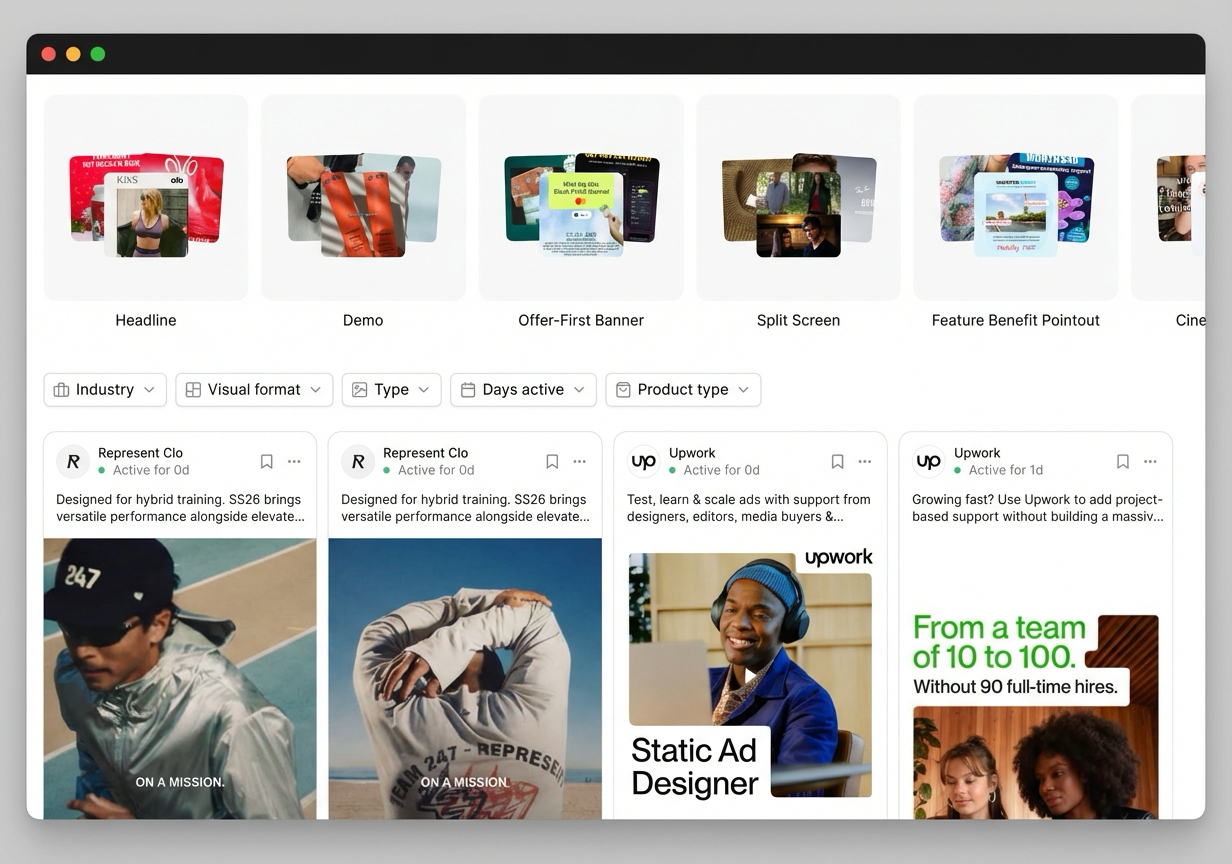Click the 'Test, learn & scale ads' description text
This screenshot has width=1232, height=864.
[749, 508]
